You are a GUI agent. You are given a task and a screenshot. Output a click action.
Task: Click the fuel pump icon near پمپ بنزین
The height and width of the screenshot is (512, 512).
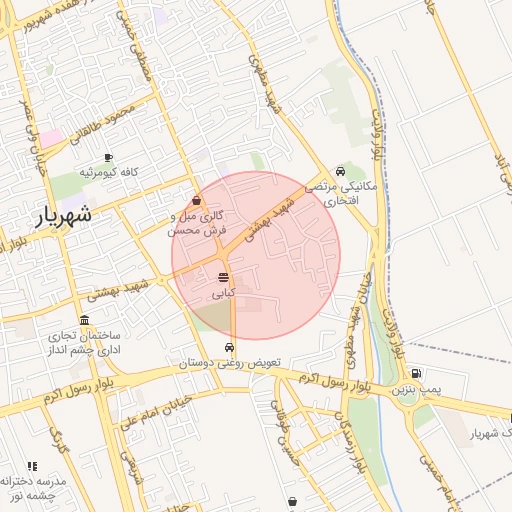(x=416, y=373)
